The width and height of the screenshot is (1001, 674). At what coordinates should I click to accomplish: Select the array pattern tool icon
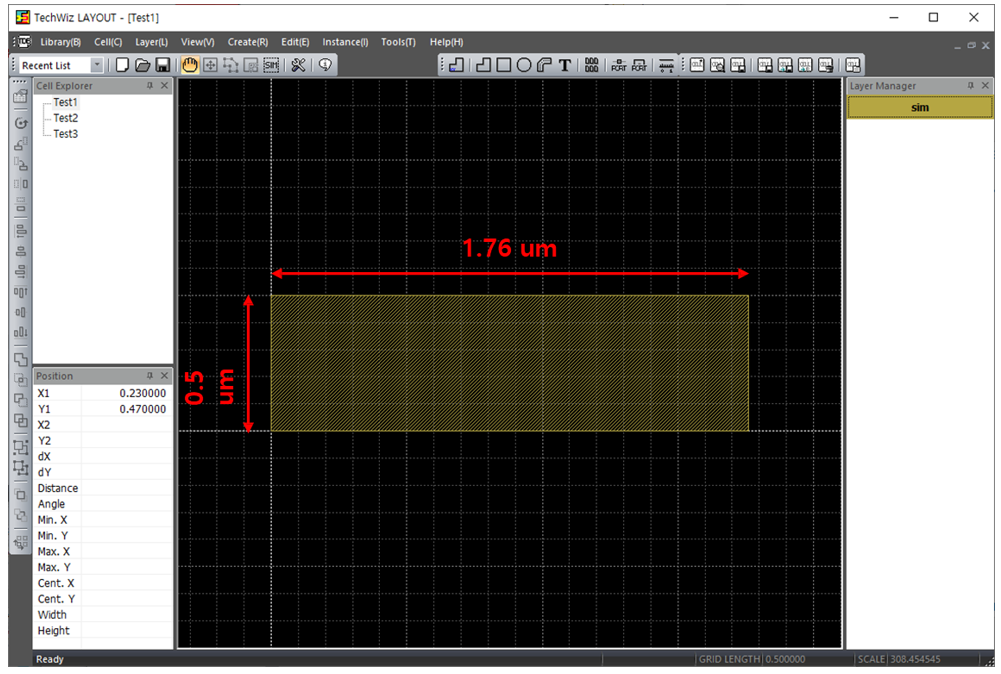point(592,65)
